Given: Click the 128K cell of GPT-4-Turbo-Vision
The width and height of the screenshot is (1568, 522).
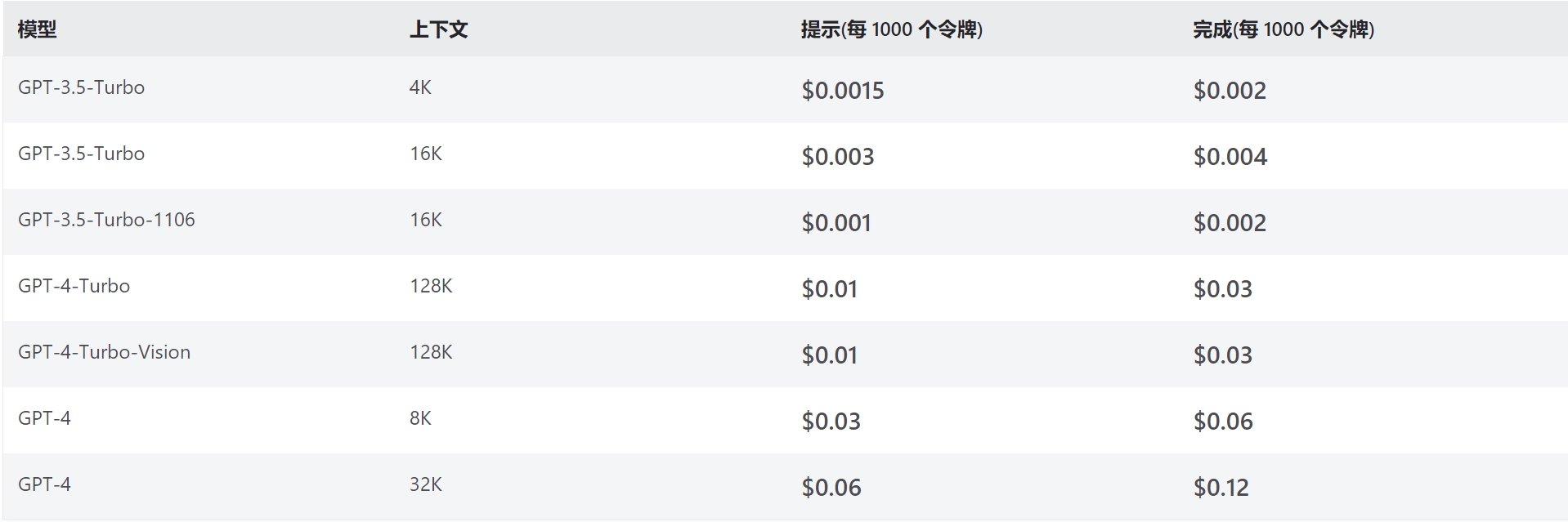Looking at the screenshot, I should click(431, 352).
